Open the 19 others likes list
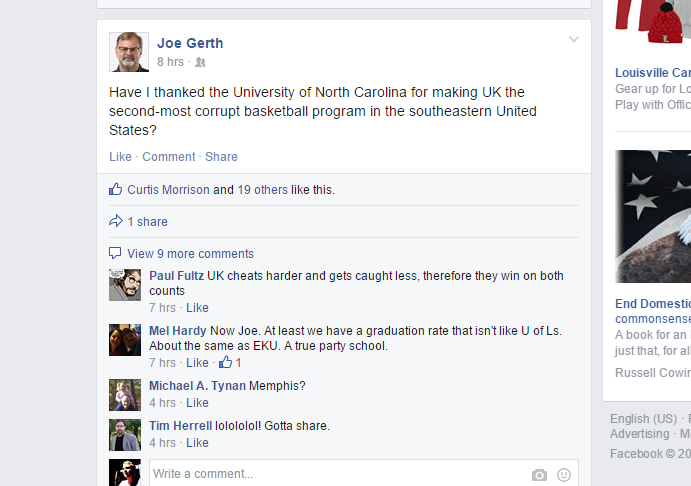691x486 pixels. click(x=263, y=190)
